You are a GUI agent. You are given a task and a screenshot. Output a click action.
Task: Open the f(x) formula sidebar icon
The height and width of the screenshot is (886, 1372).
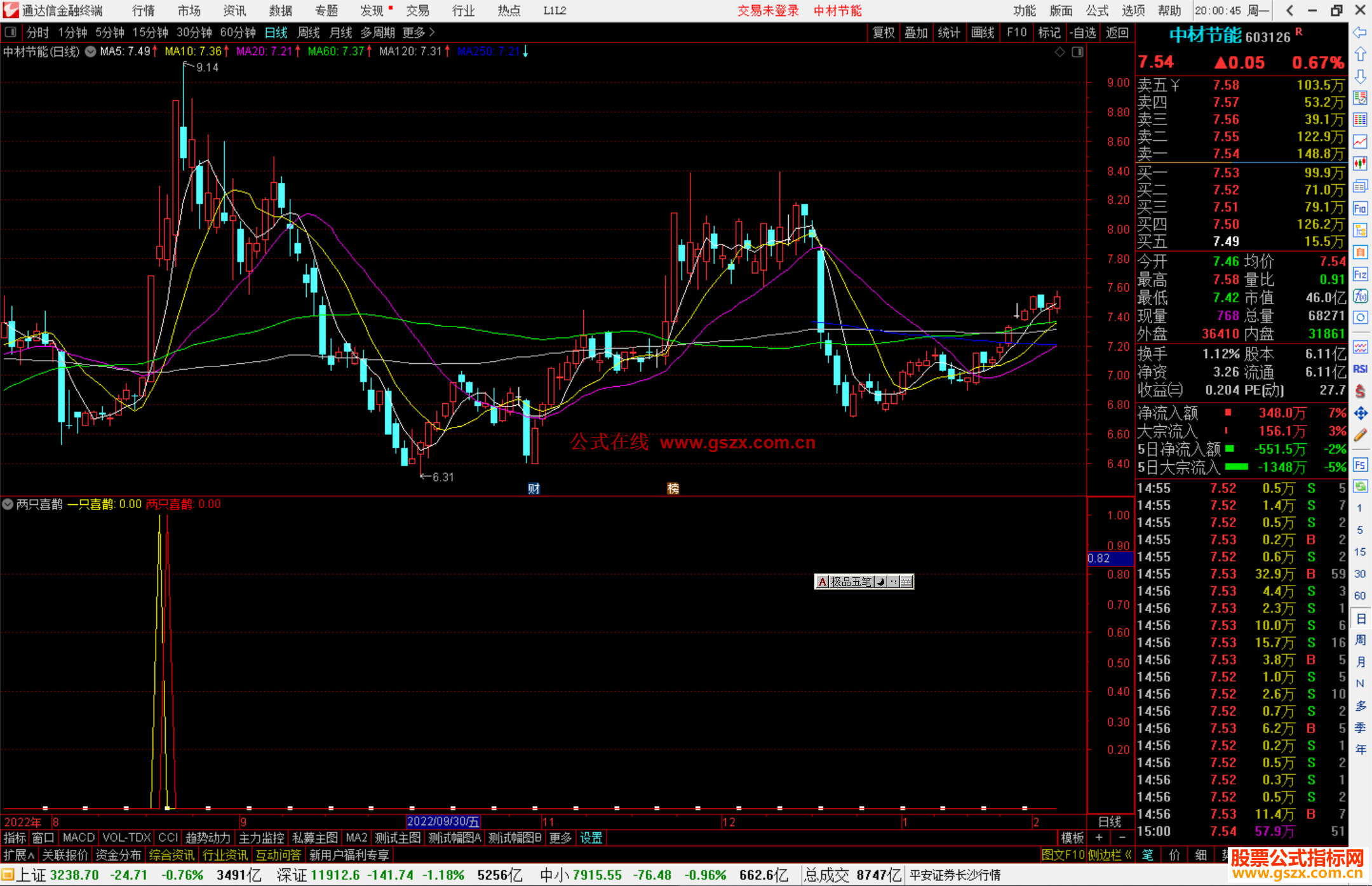click(1360, 296)
